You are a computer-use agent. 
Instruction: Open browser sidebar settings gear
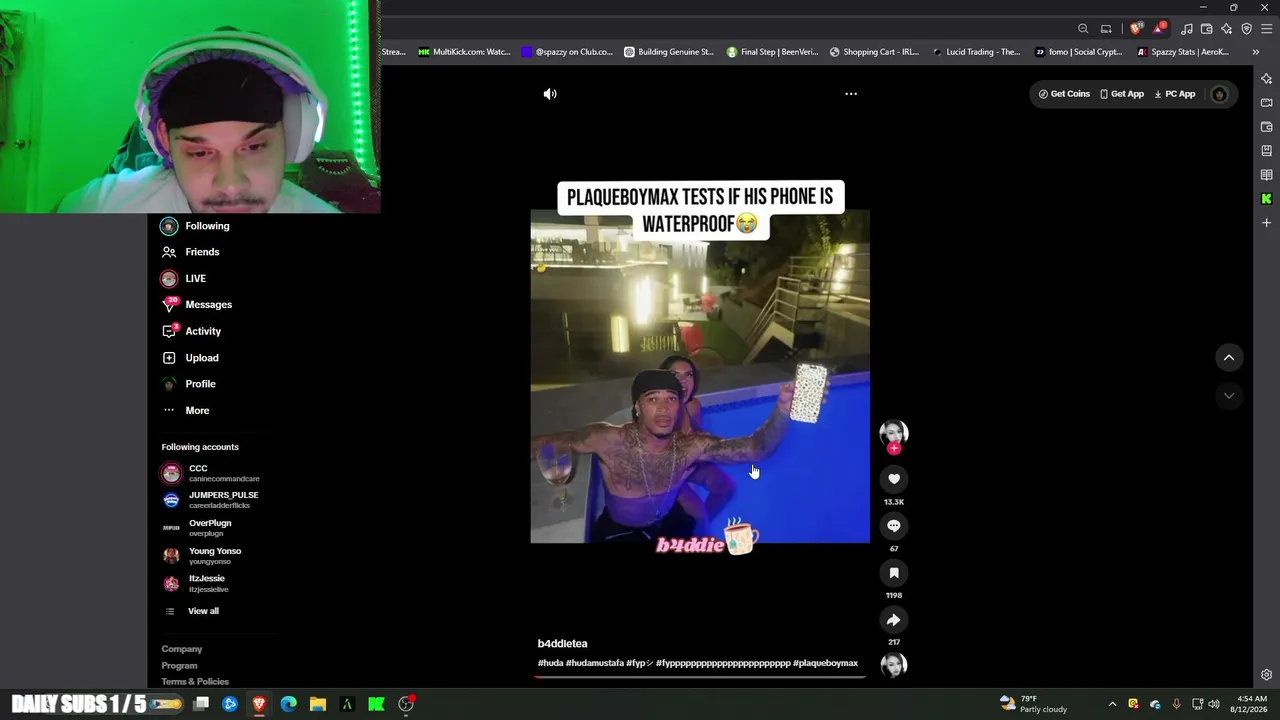[1266, 675]
